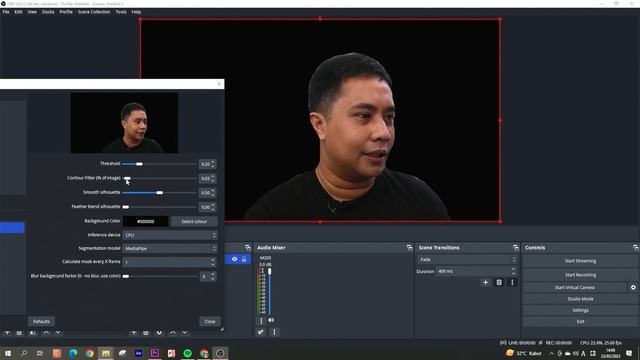Toggle the lock on the selected source
This screenshot has height=360, width=640.
(x=244, y=259)
